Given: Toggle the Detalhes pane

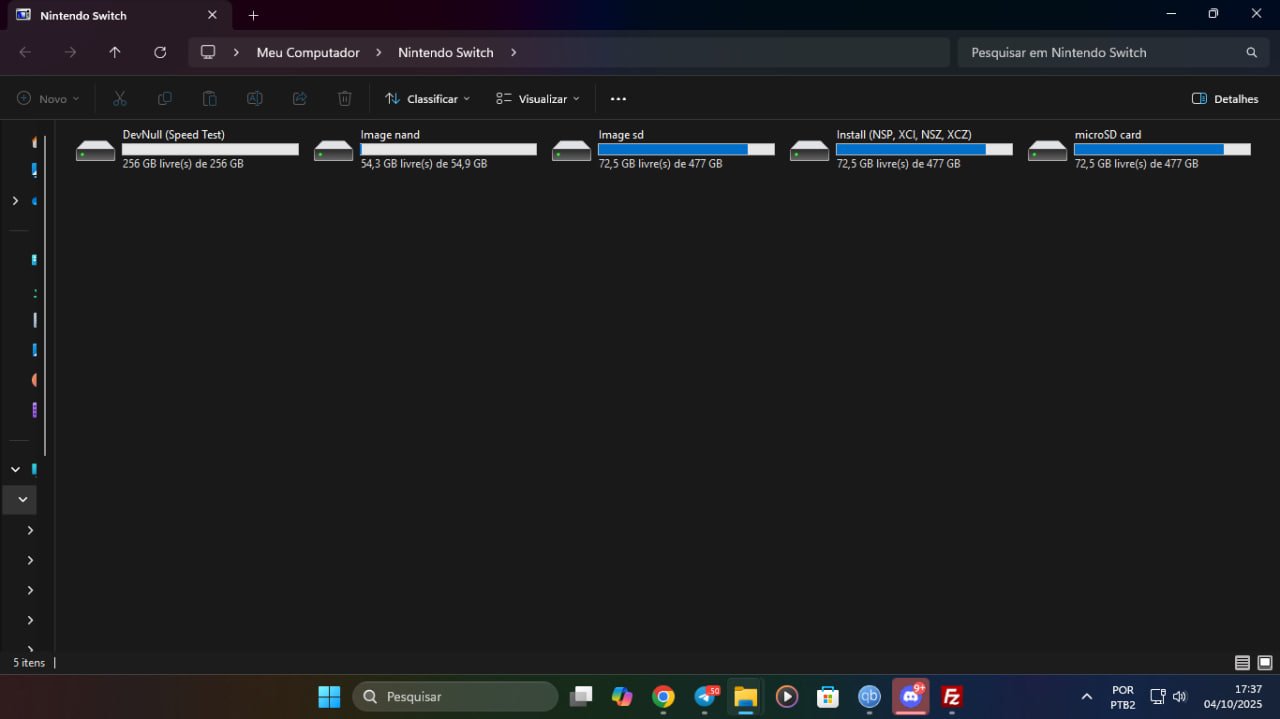Looking at the screenshot, I should (x=1225, y=99).
